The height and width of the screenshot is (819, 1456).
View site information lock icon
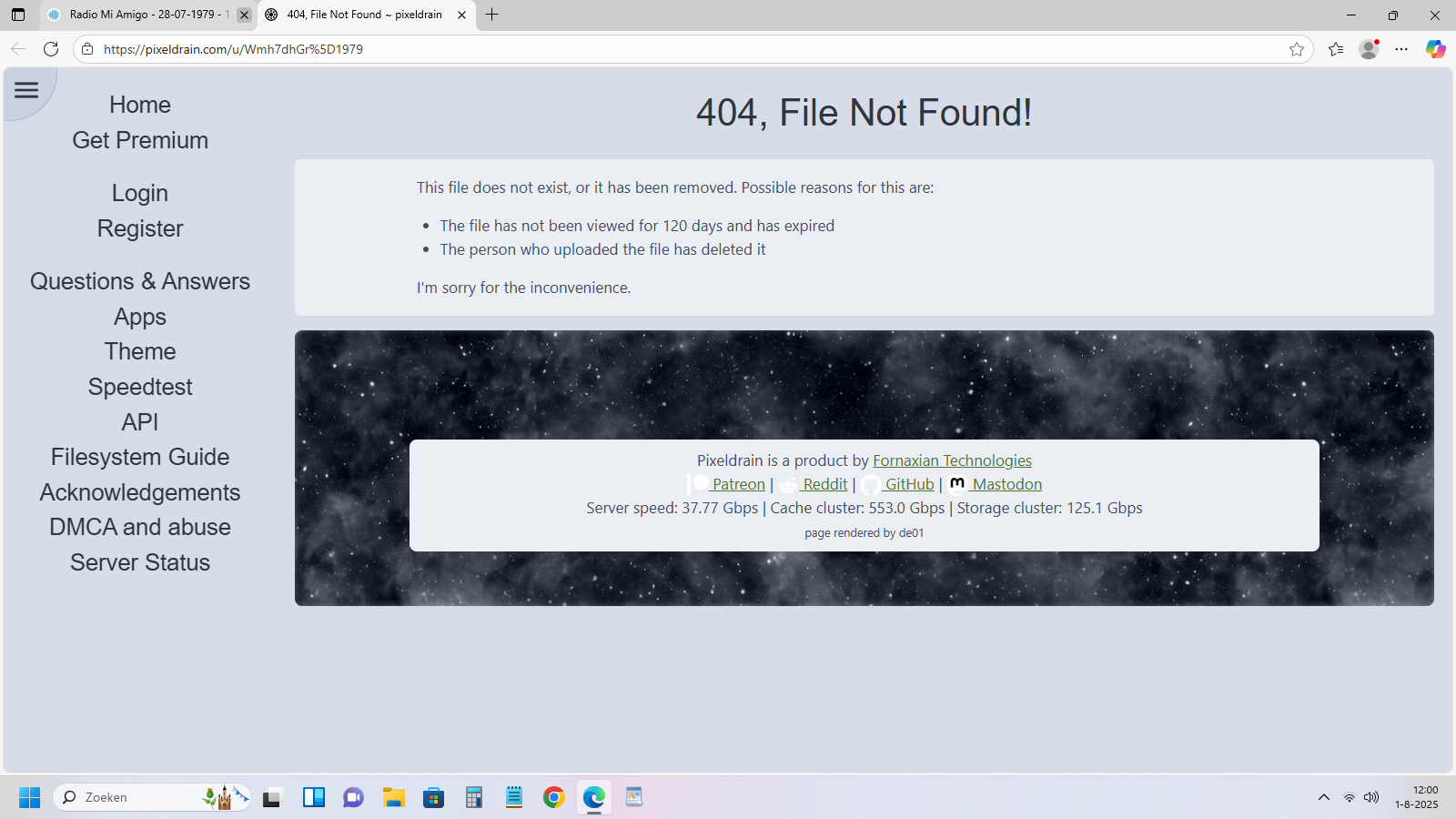87,49
